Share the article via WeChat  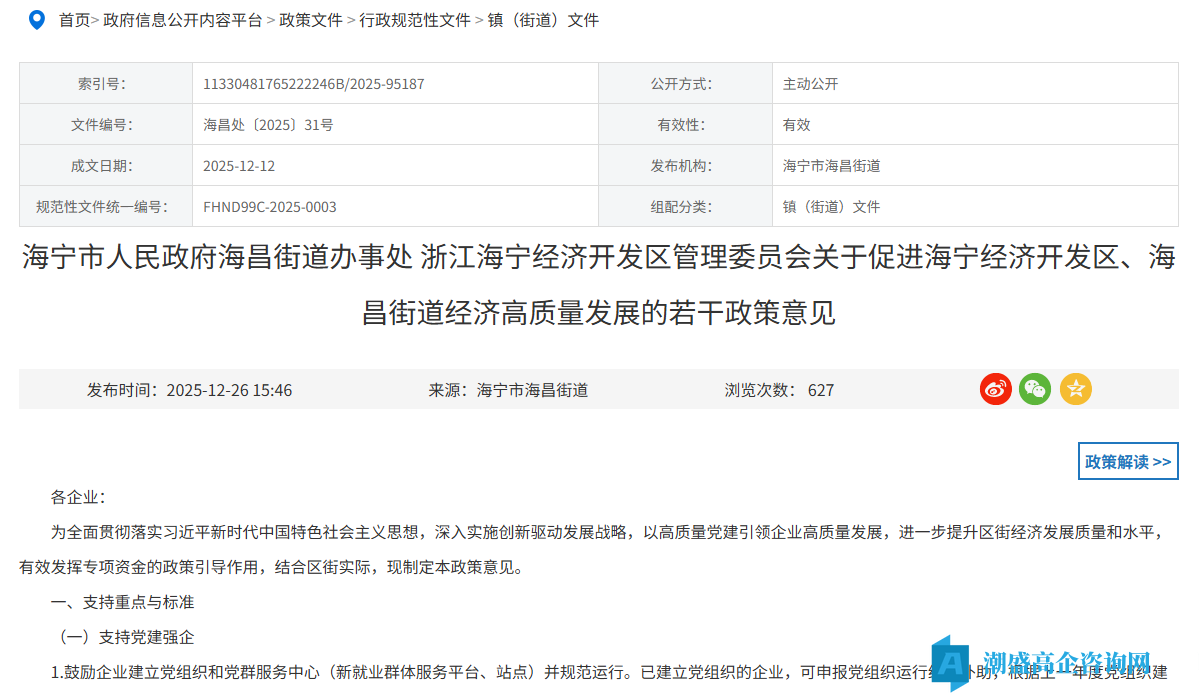pos(1035,389)
